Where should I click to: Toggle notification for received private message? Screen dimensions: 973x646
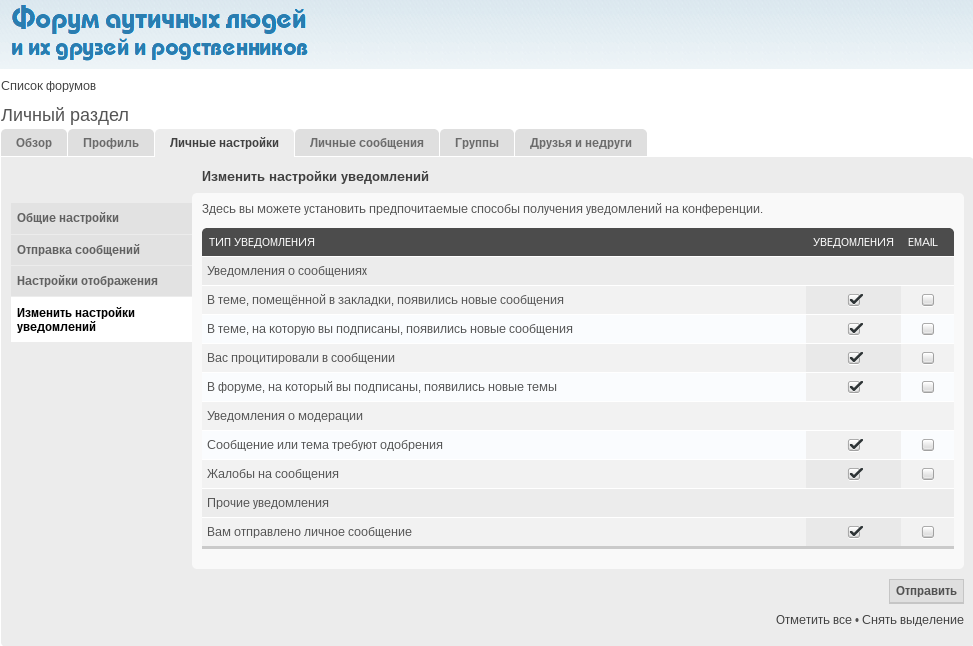tap(854, 532)
